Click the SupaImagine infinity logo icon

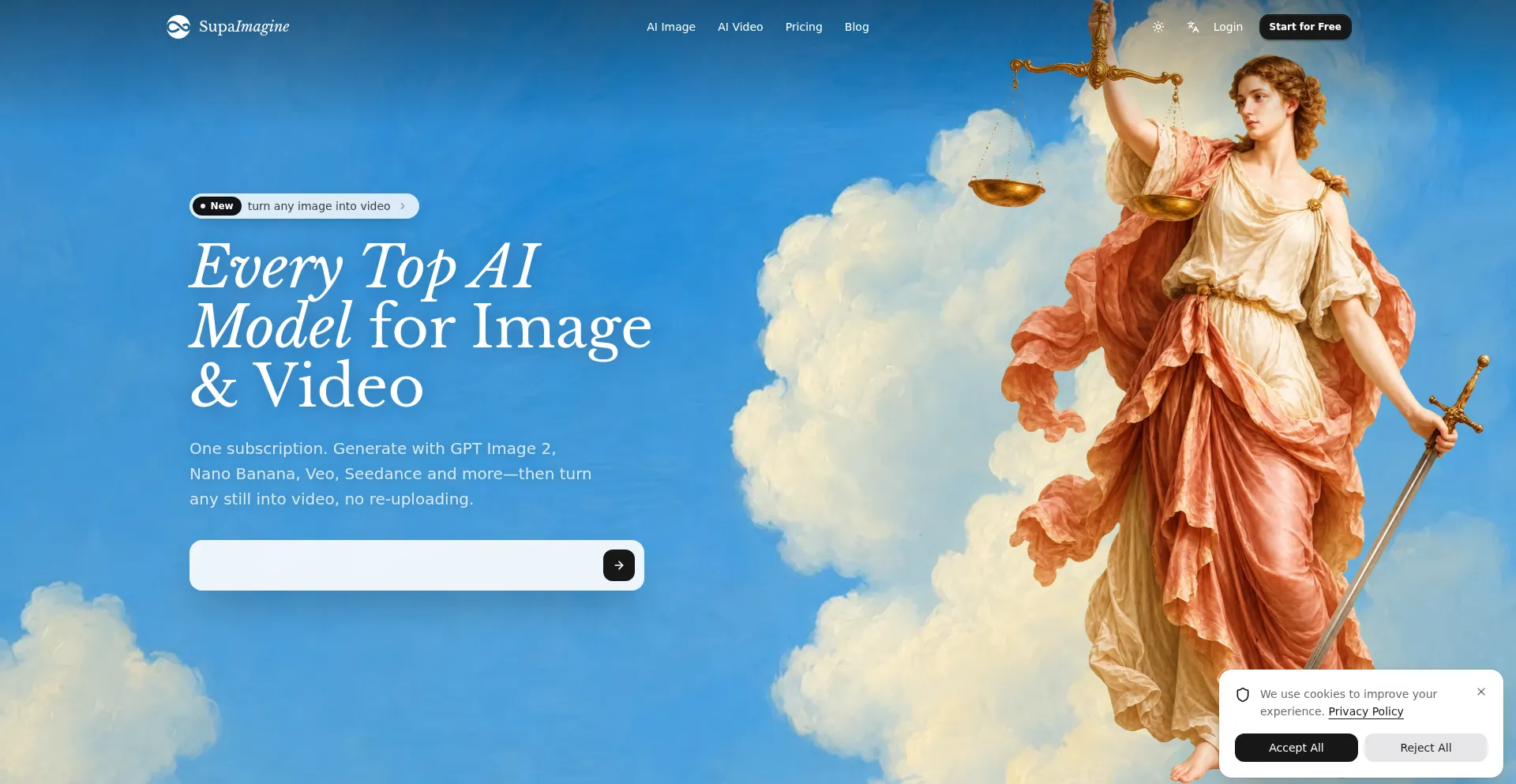pos(178,27)
